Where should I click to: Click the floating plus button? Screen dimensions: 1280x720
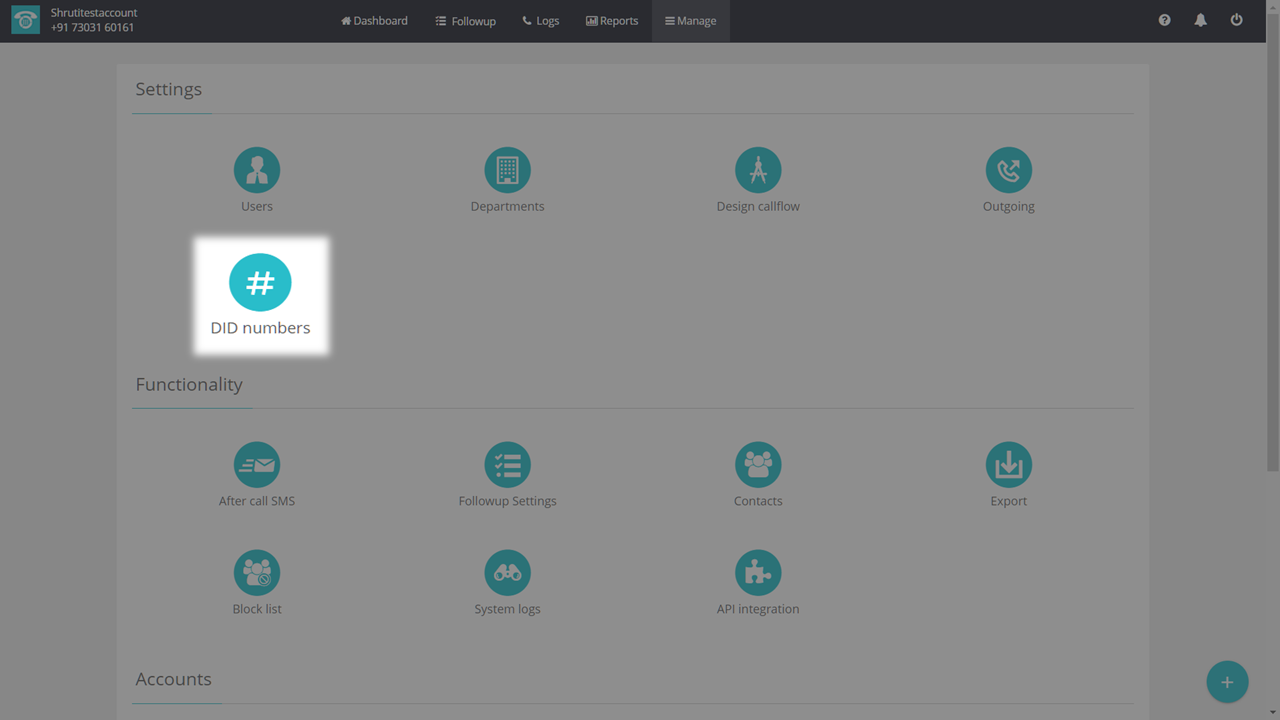click(1227, 682)
